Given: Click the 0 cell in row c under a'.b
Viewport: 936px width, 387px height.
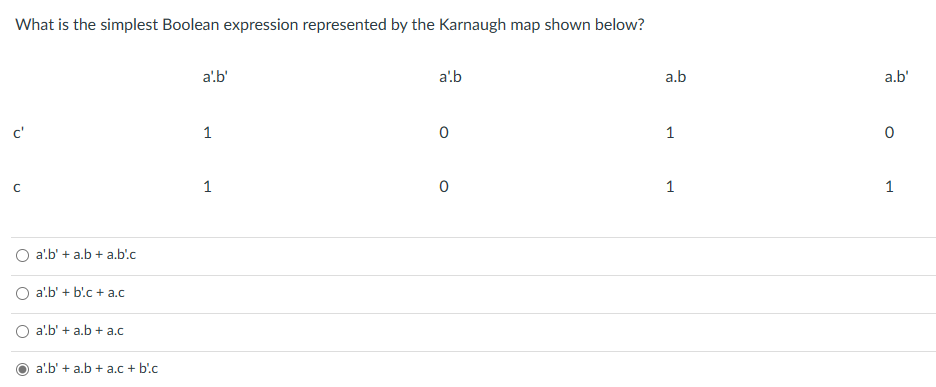Looking at the screenshot, I should (443, 188).
